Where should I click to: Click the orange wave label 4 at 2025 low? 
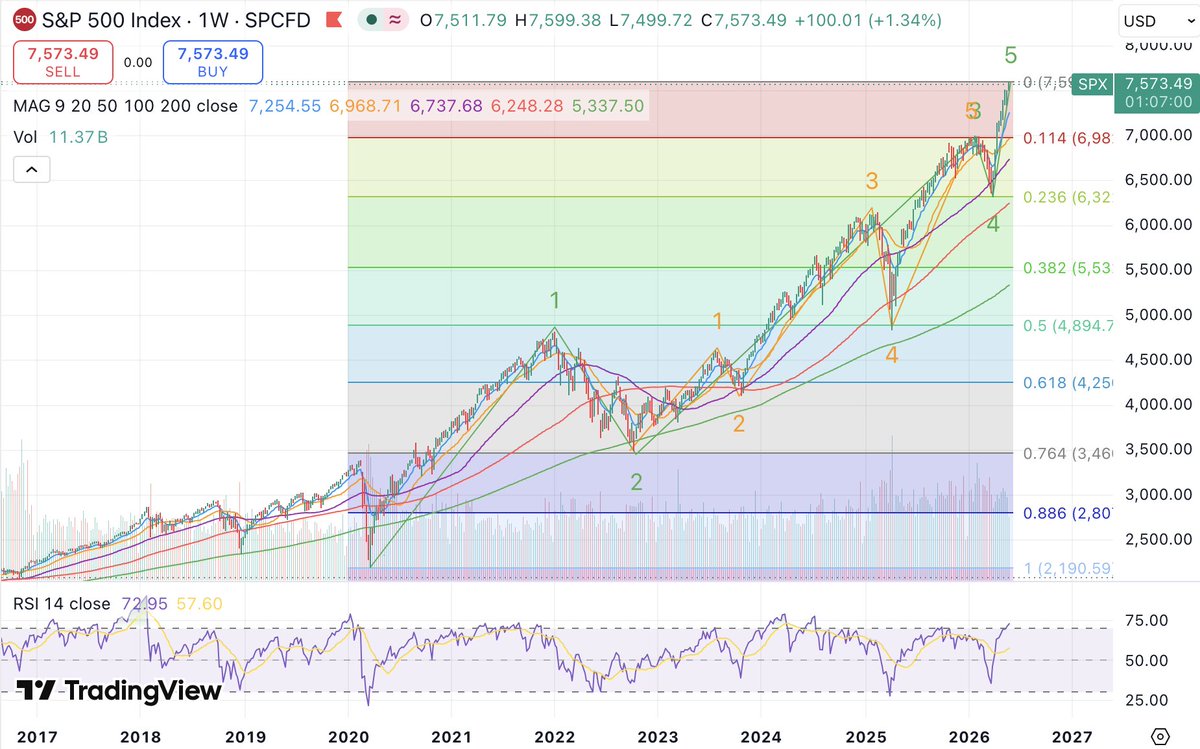(891, 355)
